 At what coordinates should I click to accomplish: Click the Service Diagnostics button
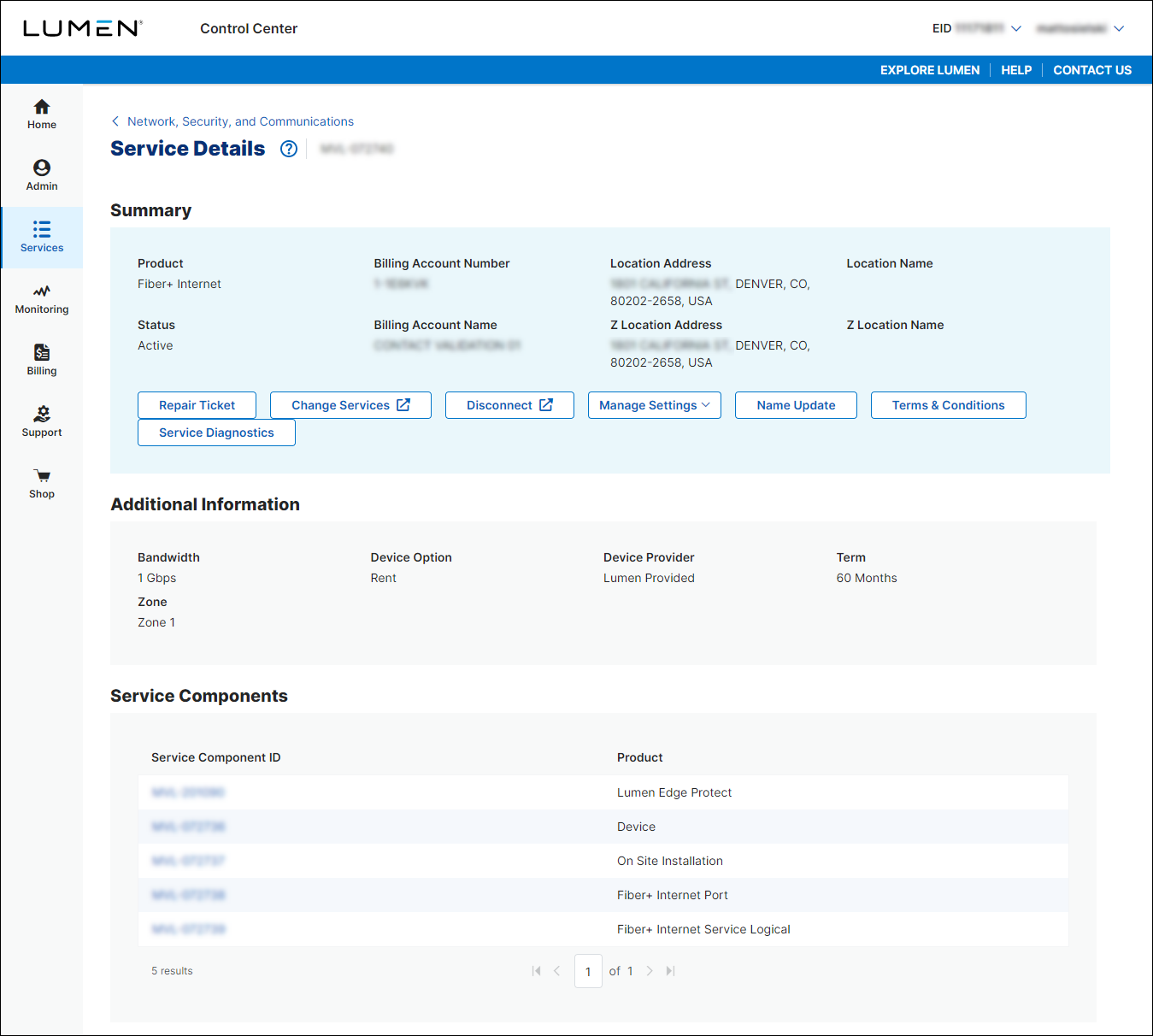click(x=216, y=433)
